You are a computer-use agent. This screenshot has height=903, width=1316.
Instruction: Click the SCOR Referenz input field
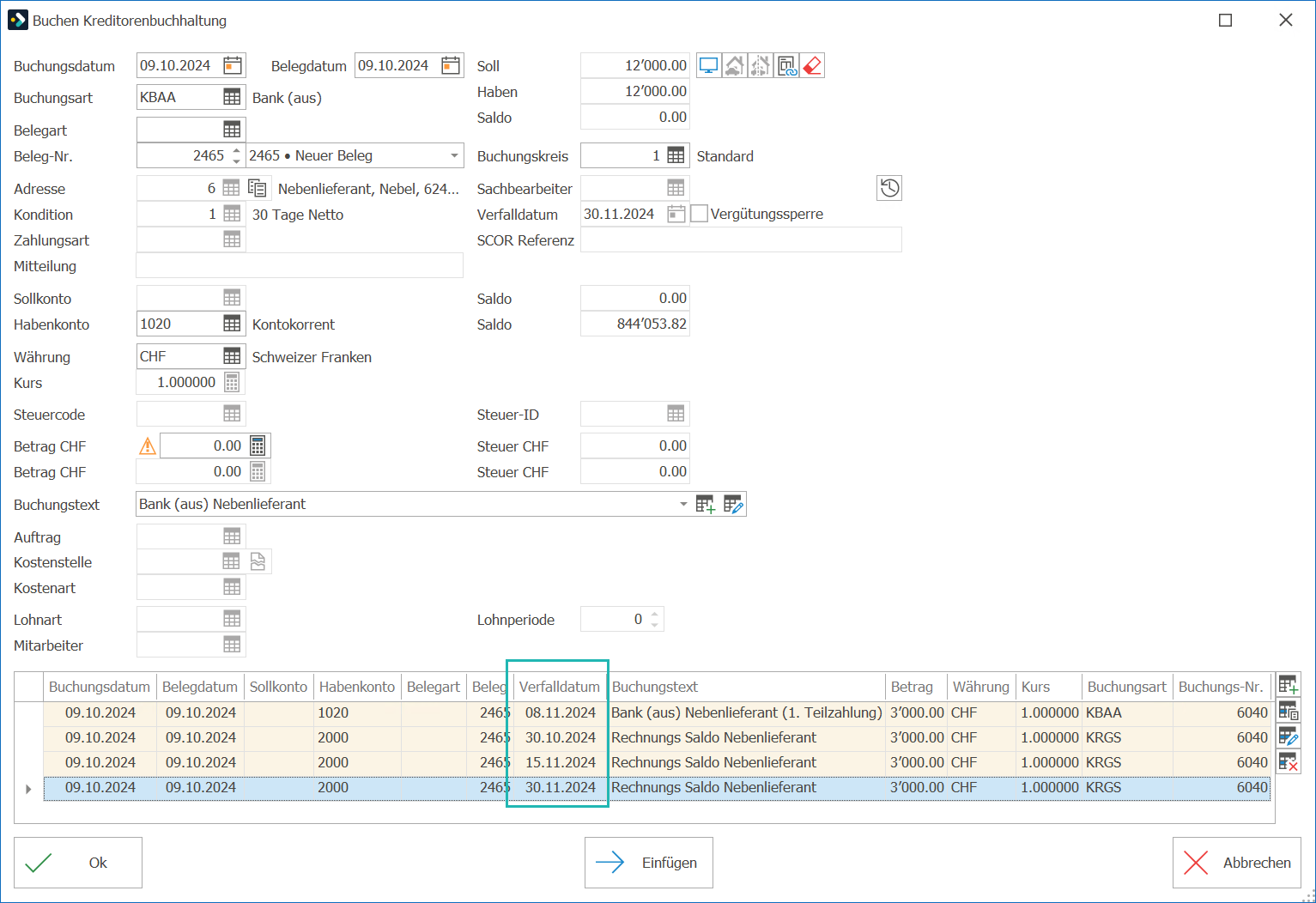tap(741, 240)
